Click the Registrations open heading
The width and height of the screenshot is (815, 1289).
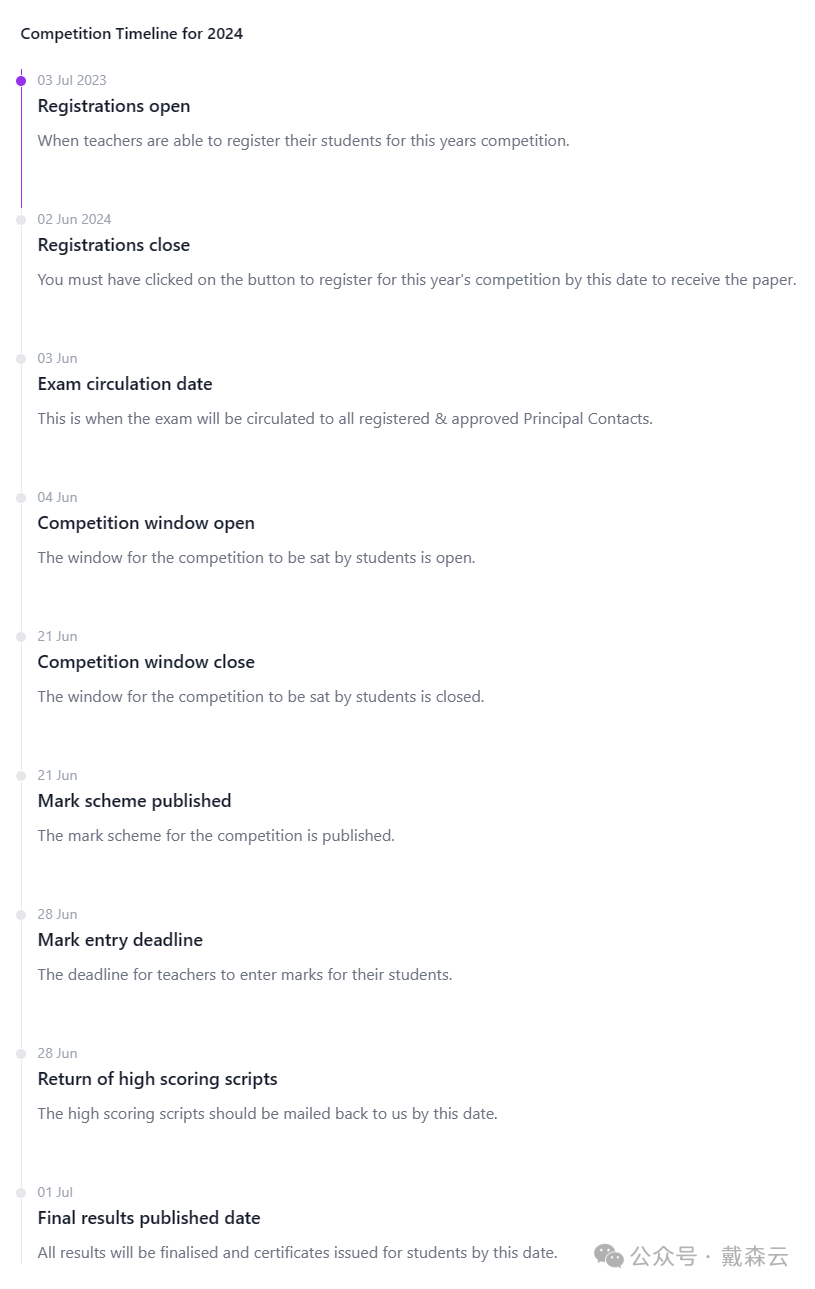[x=114, y=106]
